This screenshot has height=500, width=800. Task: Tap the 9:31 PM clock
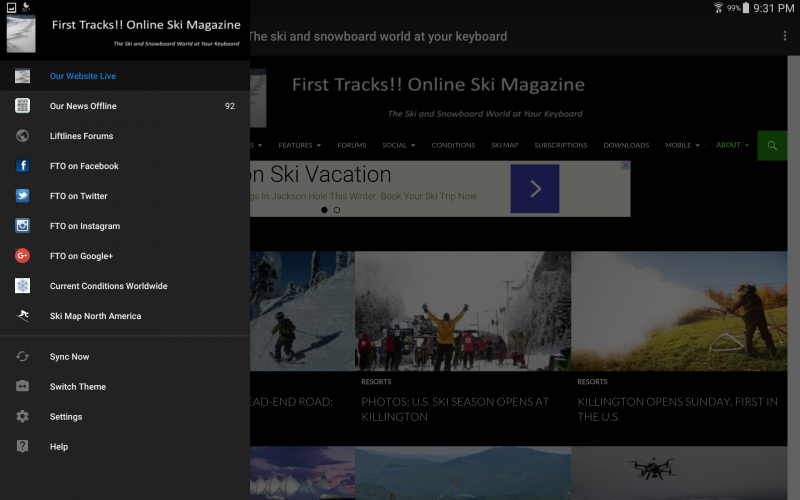(x=773, y=8)
